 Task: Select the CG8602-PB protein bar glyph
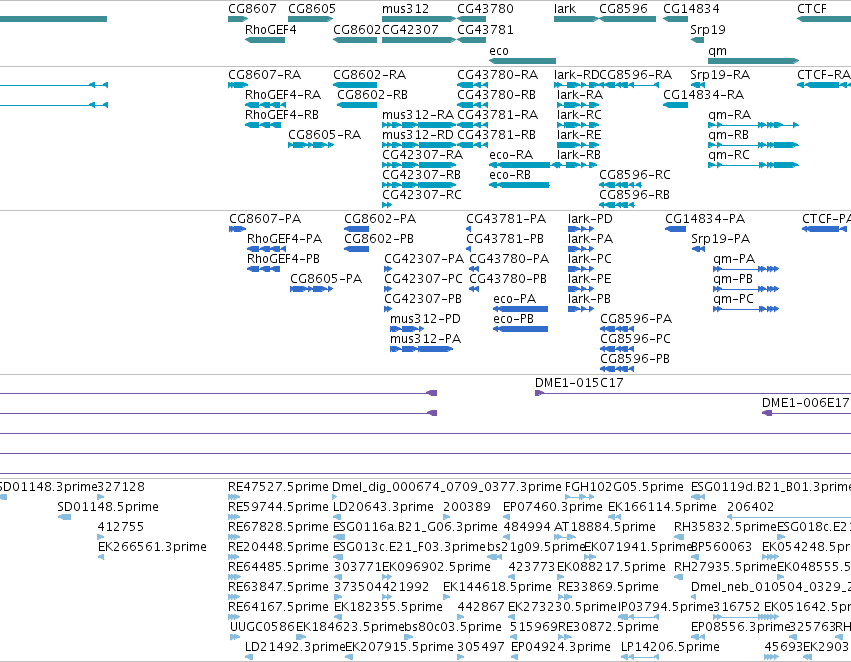point(357,249)
